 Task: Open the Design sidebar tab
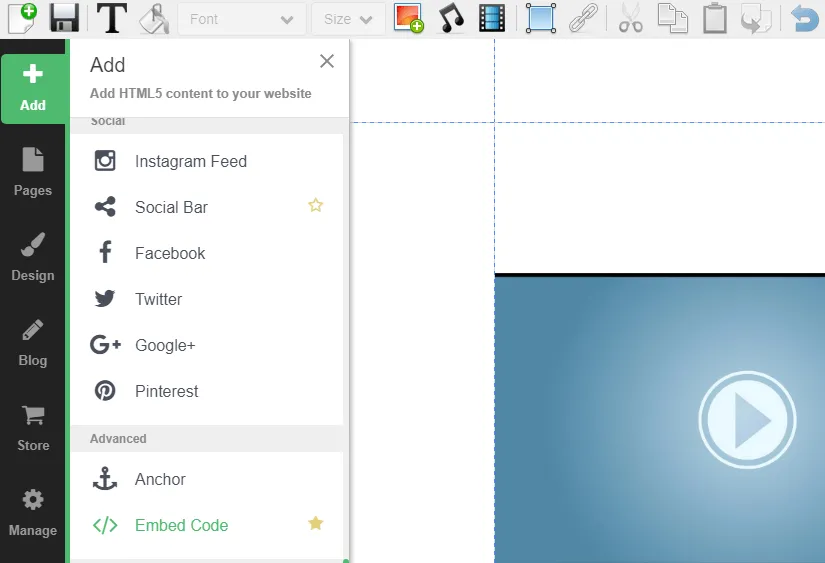point(33,258)
